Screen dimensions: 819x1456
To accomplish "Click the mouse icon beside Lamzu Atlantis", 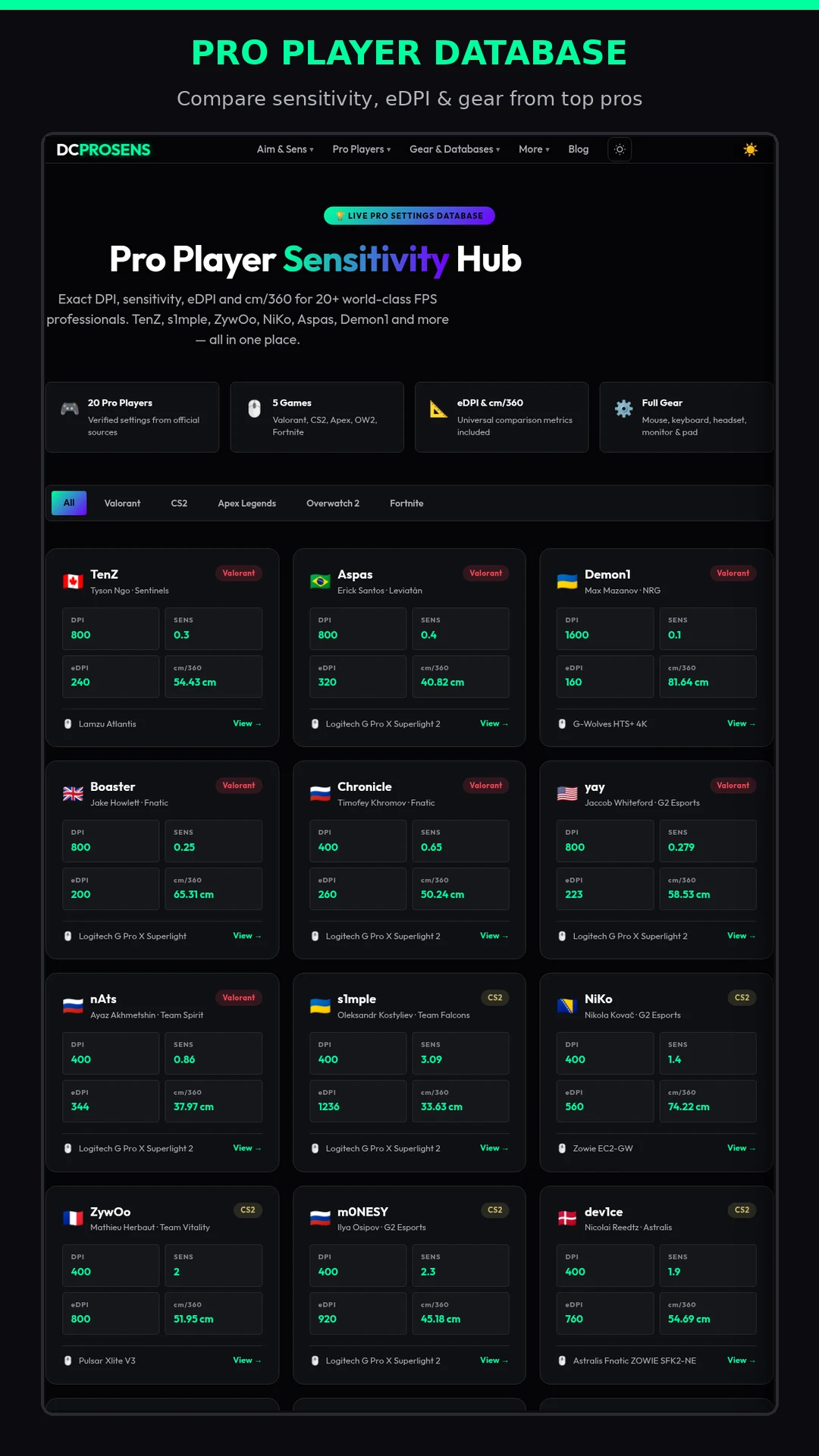I will pyautogui.click(x=67, y=724).
